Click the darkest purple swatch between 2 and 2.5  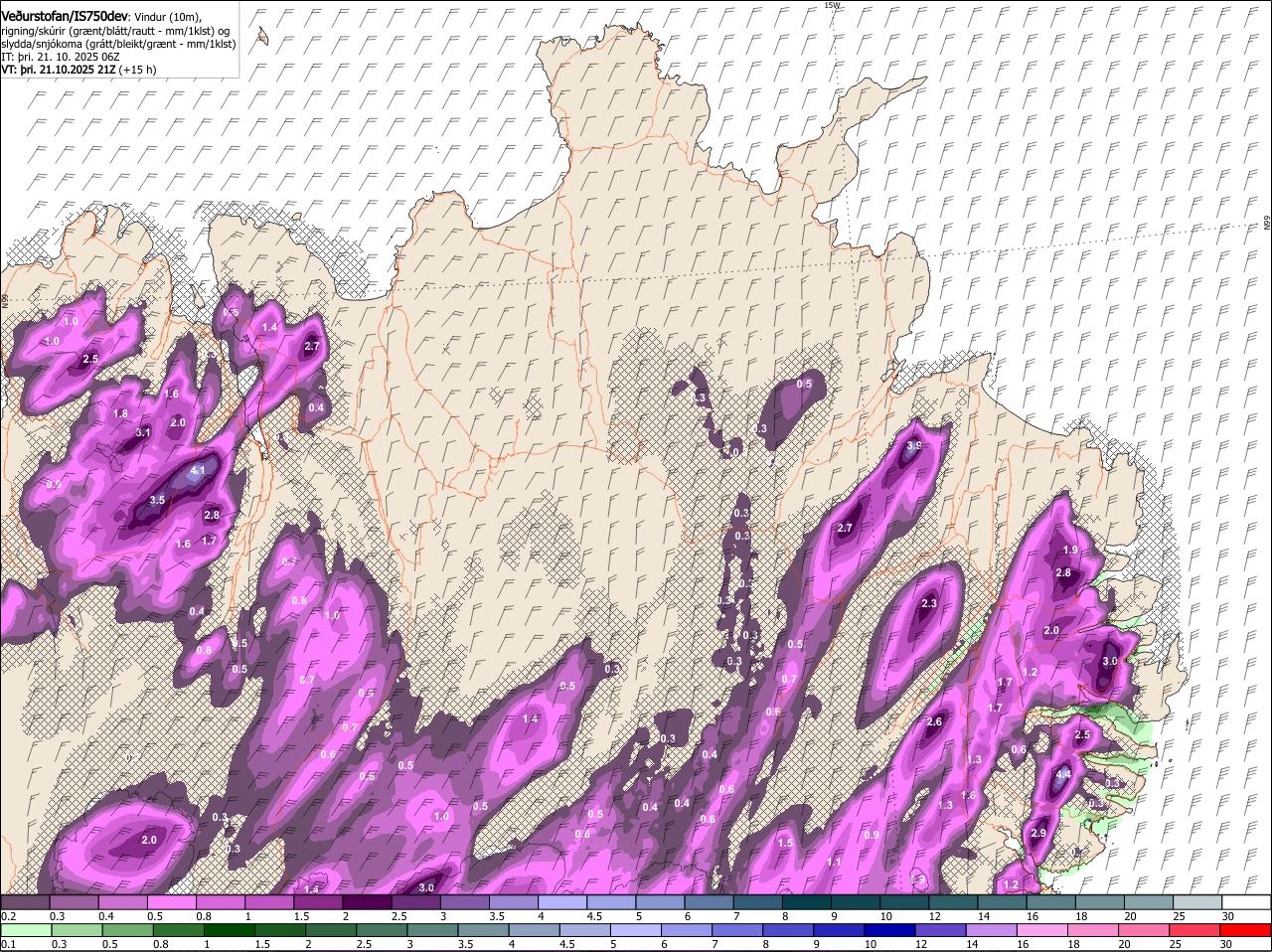(x=367, y=902)
